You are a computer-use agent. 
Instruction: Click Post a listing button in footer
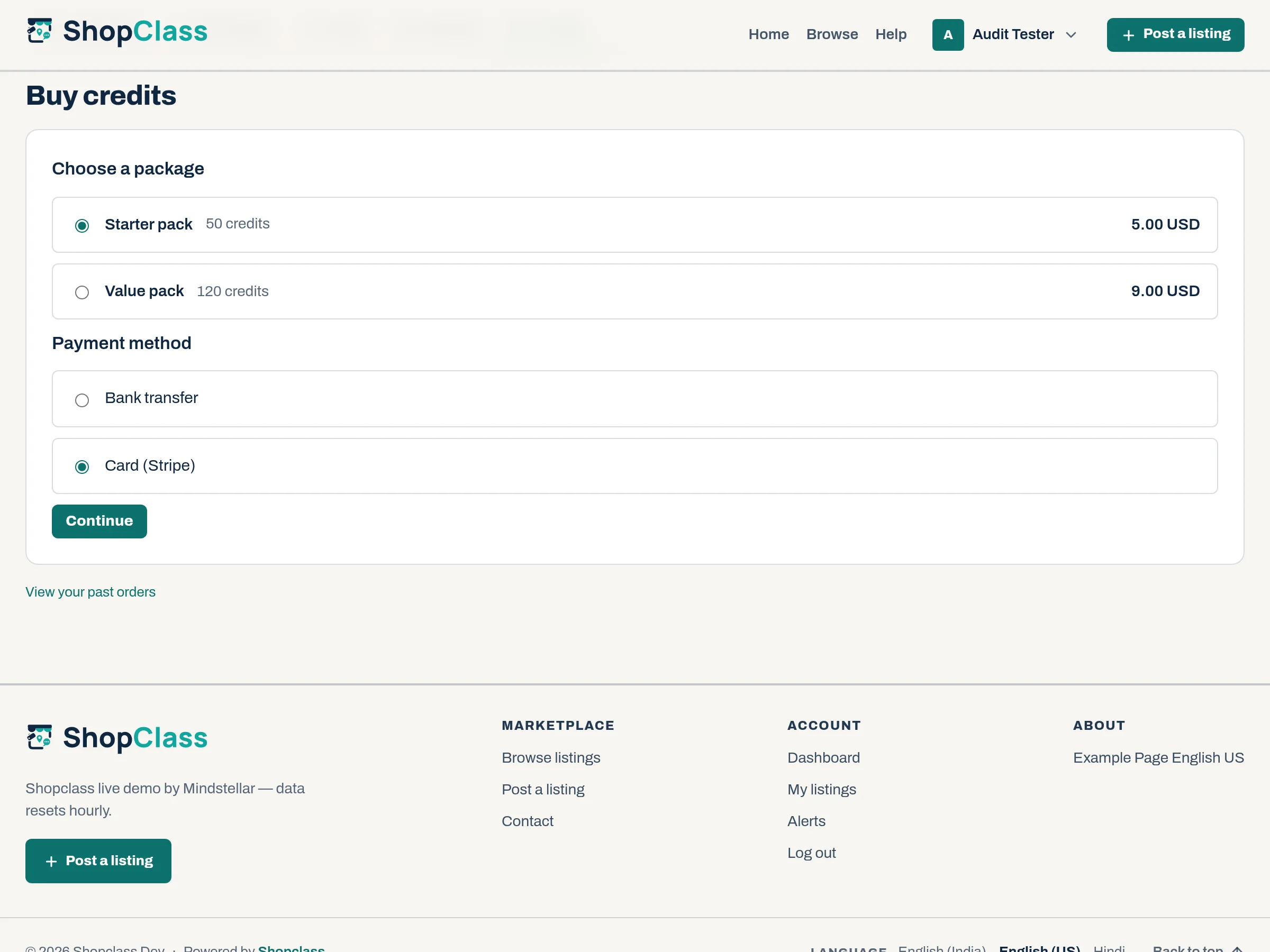[x=98, y=861]
